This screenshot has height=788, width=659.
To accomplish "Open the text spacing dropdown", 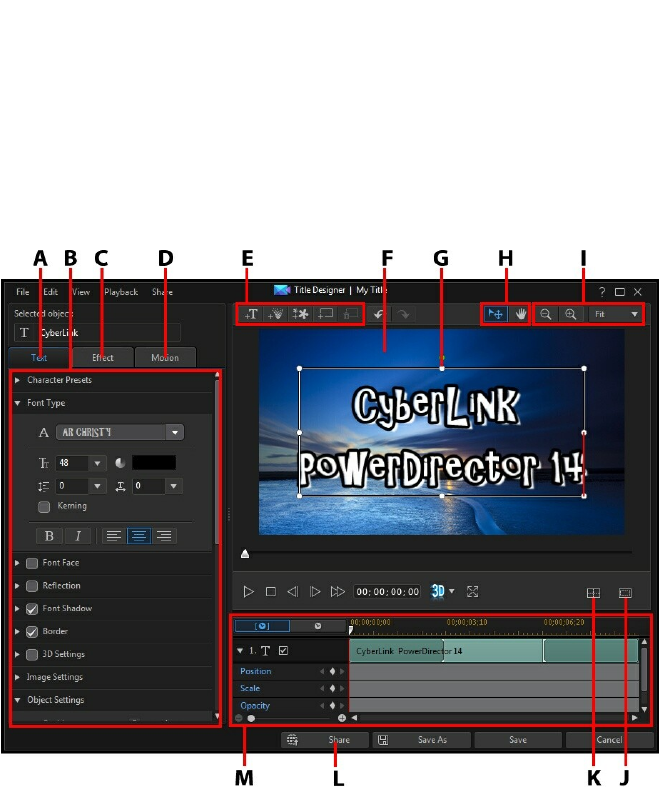I will tap(173, 486).
